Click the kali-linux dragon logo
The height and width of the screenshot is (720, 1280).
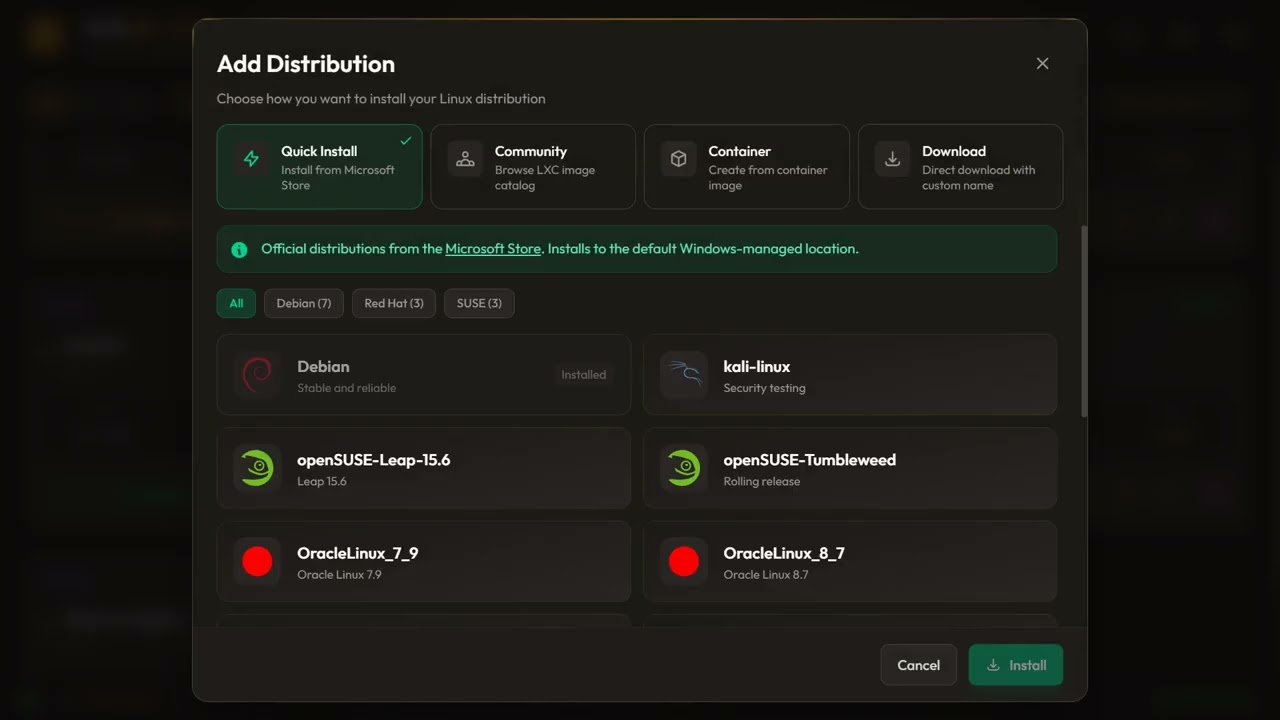click(x=684, y=375)
